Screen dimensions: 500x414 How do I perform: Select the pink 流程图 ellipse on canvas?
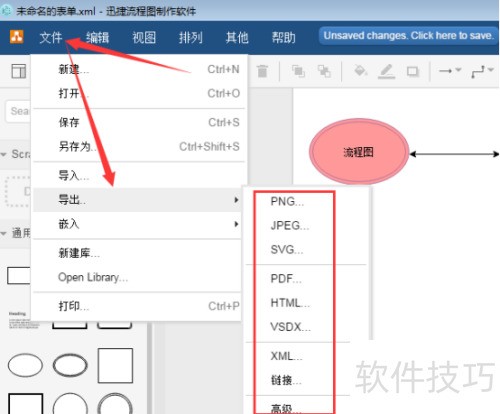pyautogui.click(x=359, y=152)
